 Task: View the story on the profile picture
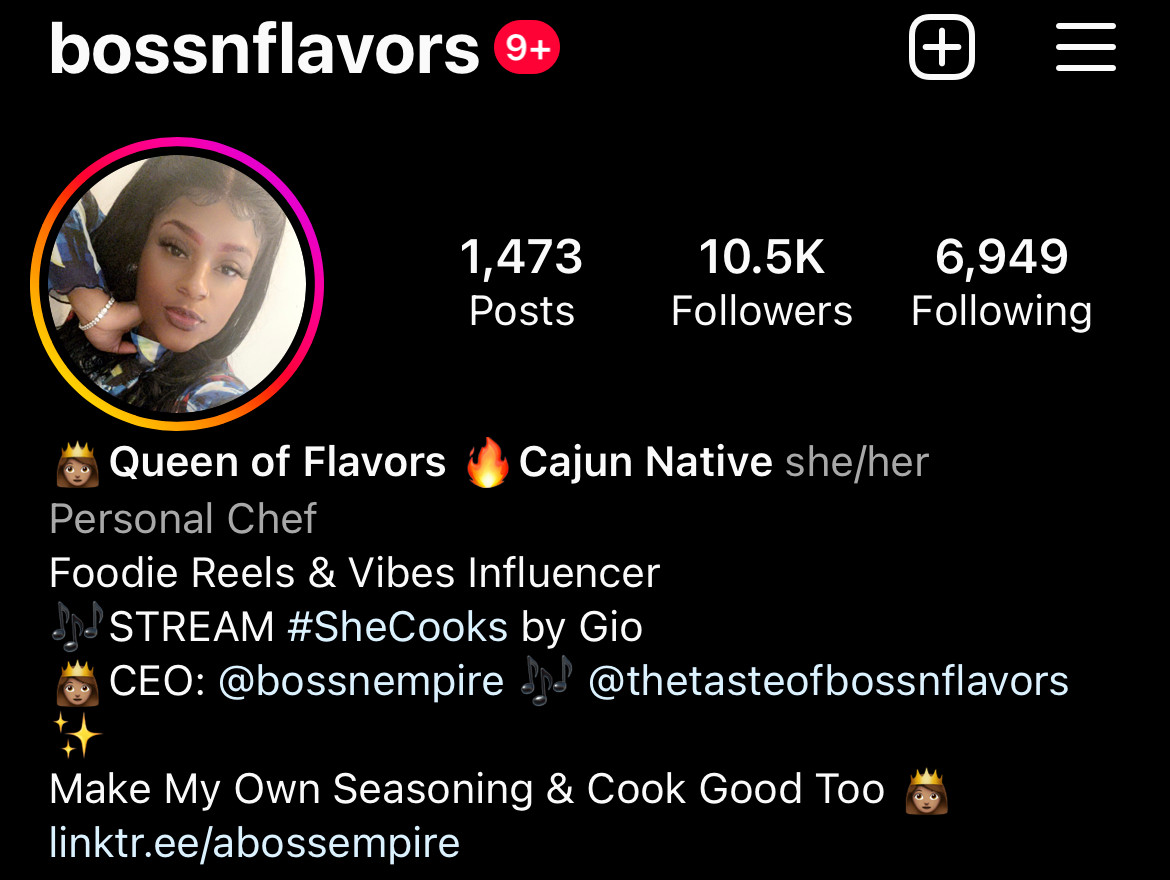pos(177,284)
